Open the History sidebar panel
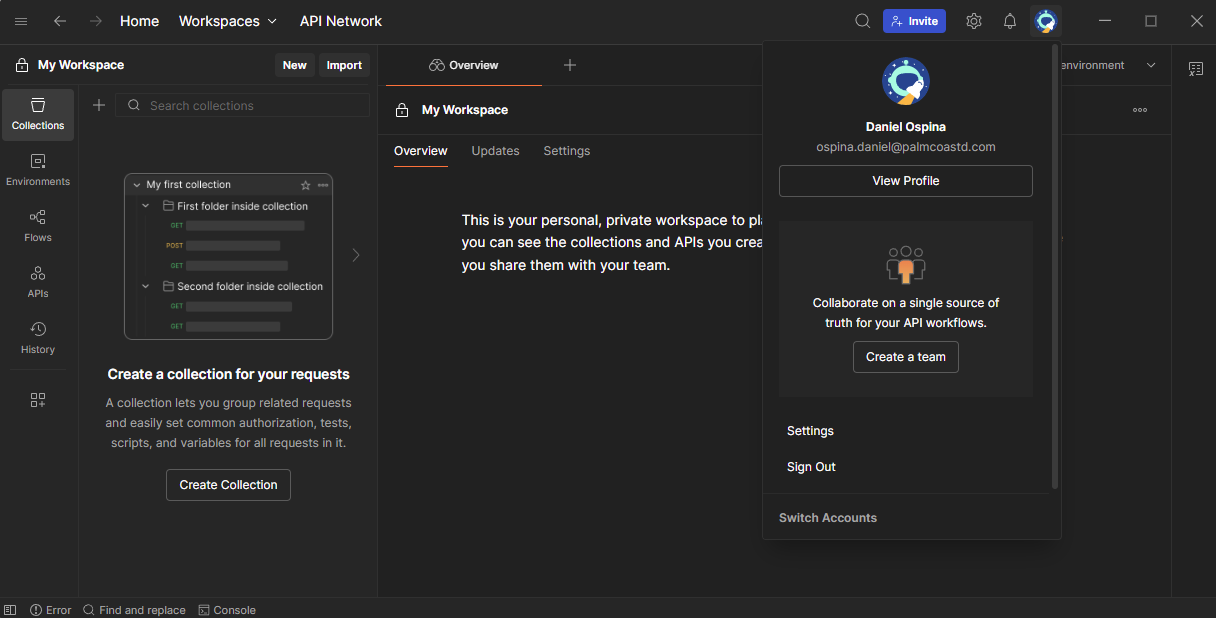This screenshot has height=618, width=1216. pyautogui.click(x=38, y=338)
